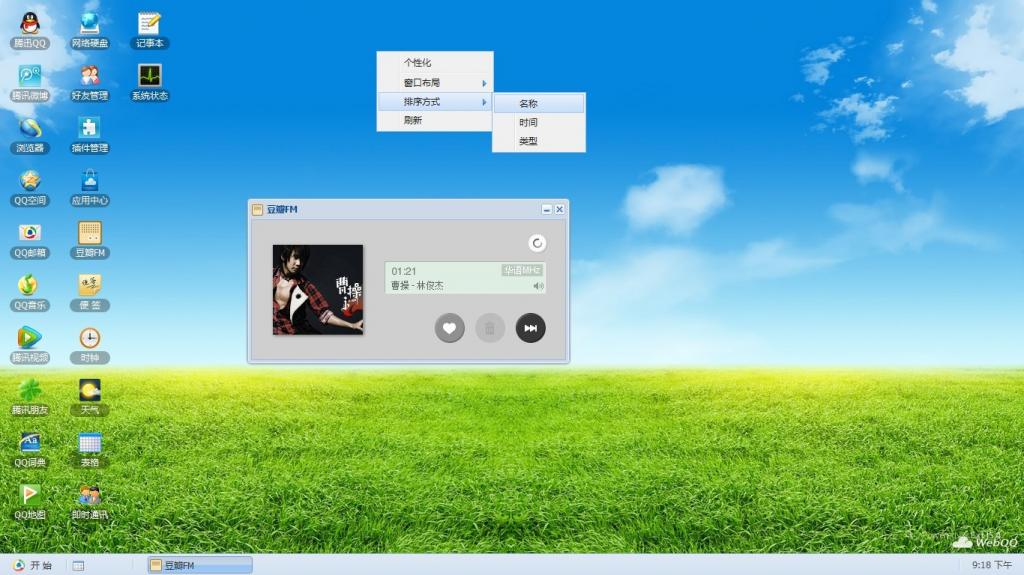Image resolution: width=1024 pixels, height=575 pixels.
Task: Minimize the 豆瓣FM window
Action: tap(547, 209)
